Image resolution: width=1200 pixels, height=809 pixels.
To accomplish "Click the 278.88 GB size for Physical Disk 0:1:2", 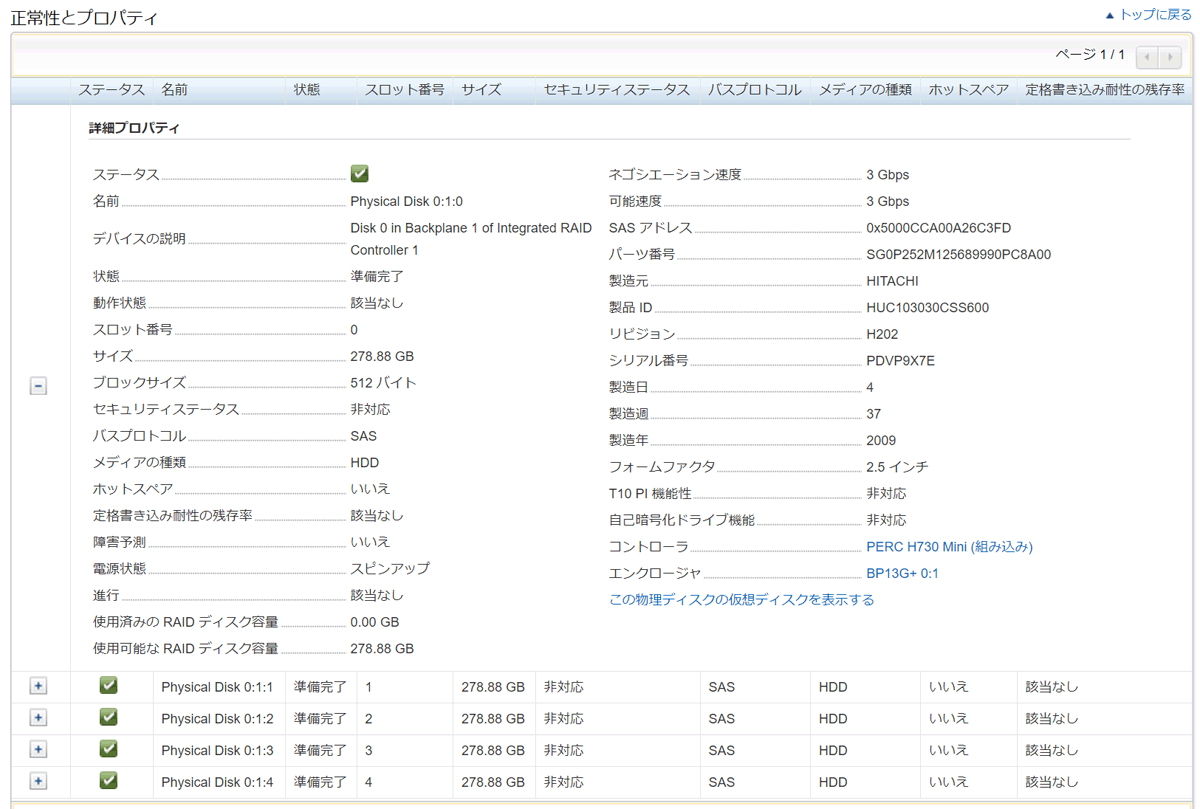I will [493, 719].
